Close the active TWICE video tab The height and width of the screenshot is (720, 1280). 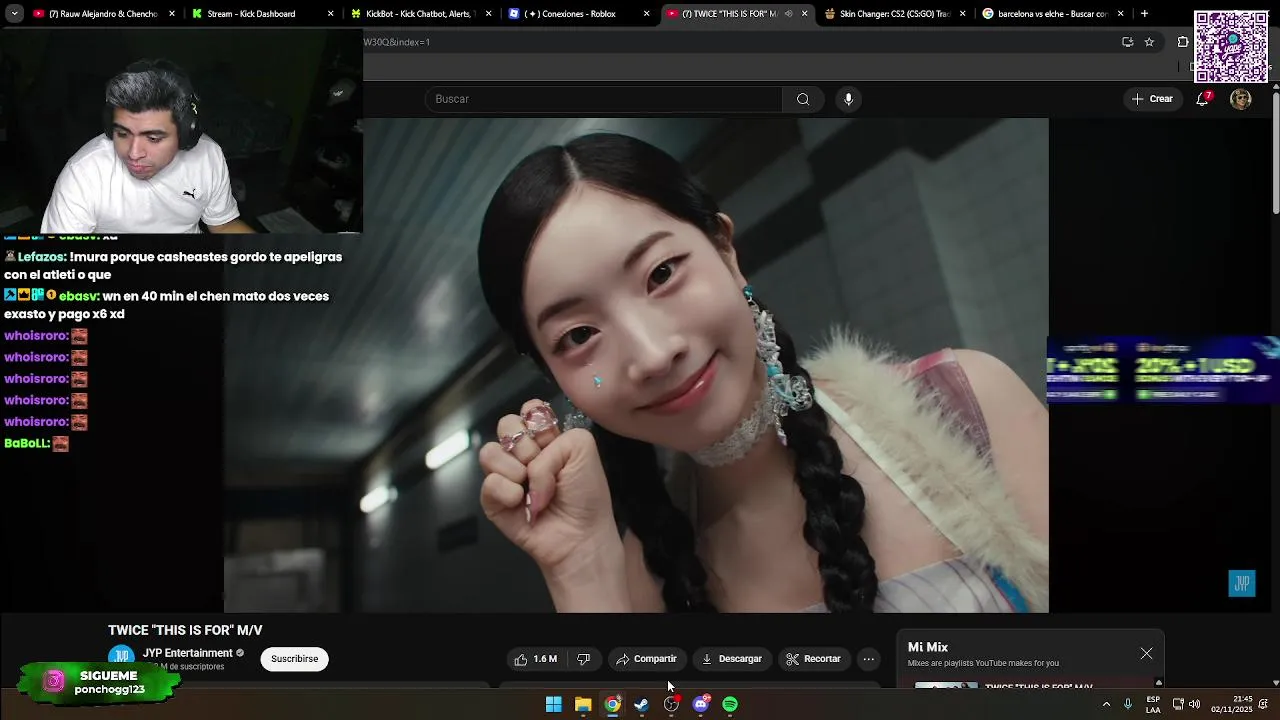(804, 14)
